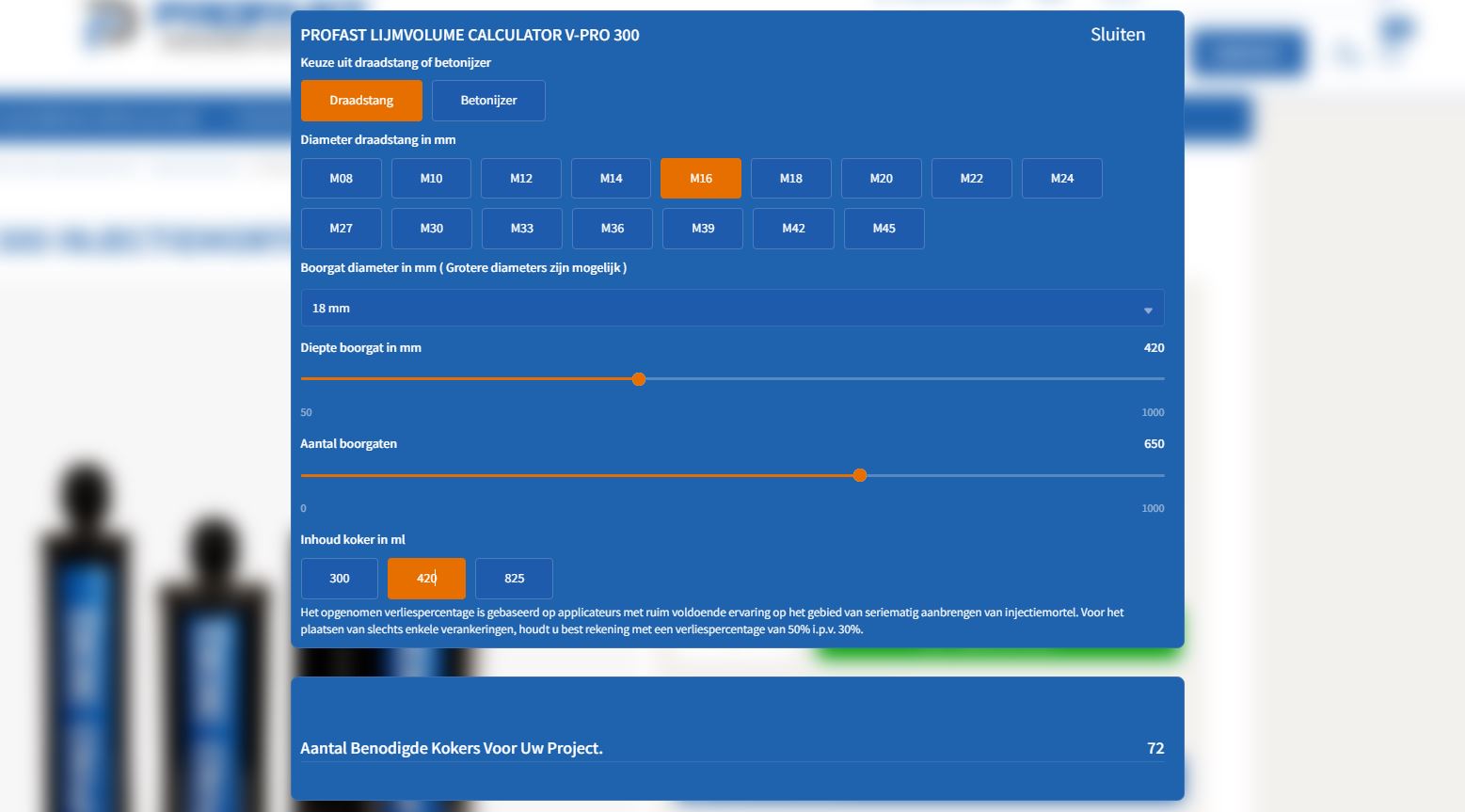Close the calculator via Sluiten
The height and width of the screenshot is (812, 1465).
pos(1118,35)
